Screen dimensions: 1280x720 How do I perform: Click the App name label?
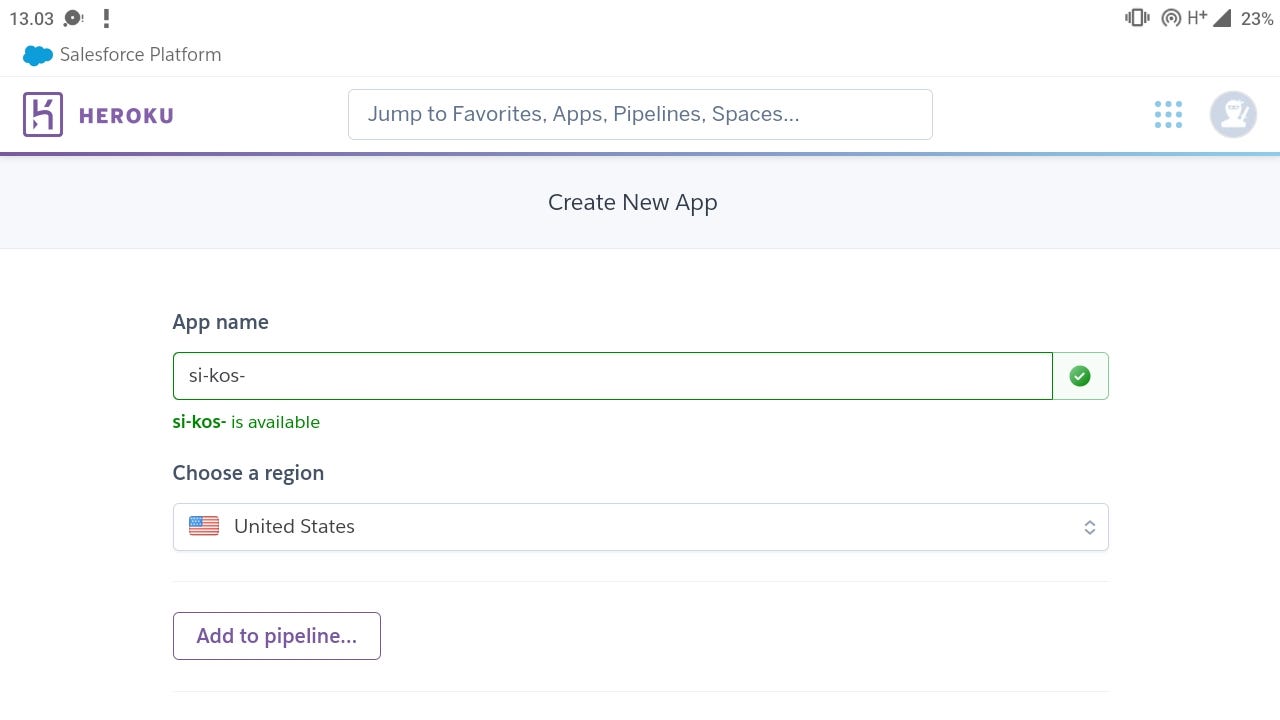pyautogui.click(x=221, y=322)
